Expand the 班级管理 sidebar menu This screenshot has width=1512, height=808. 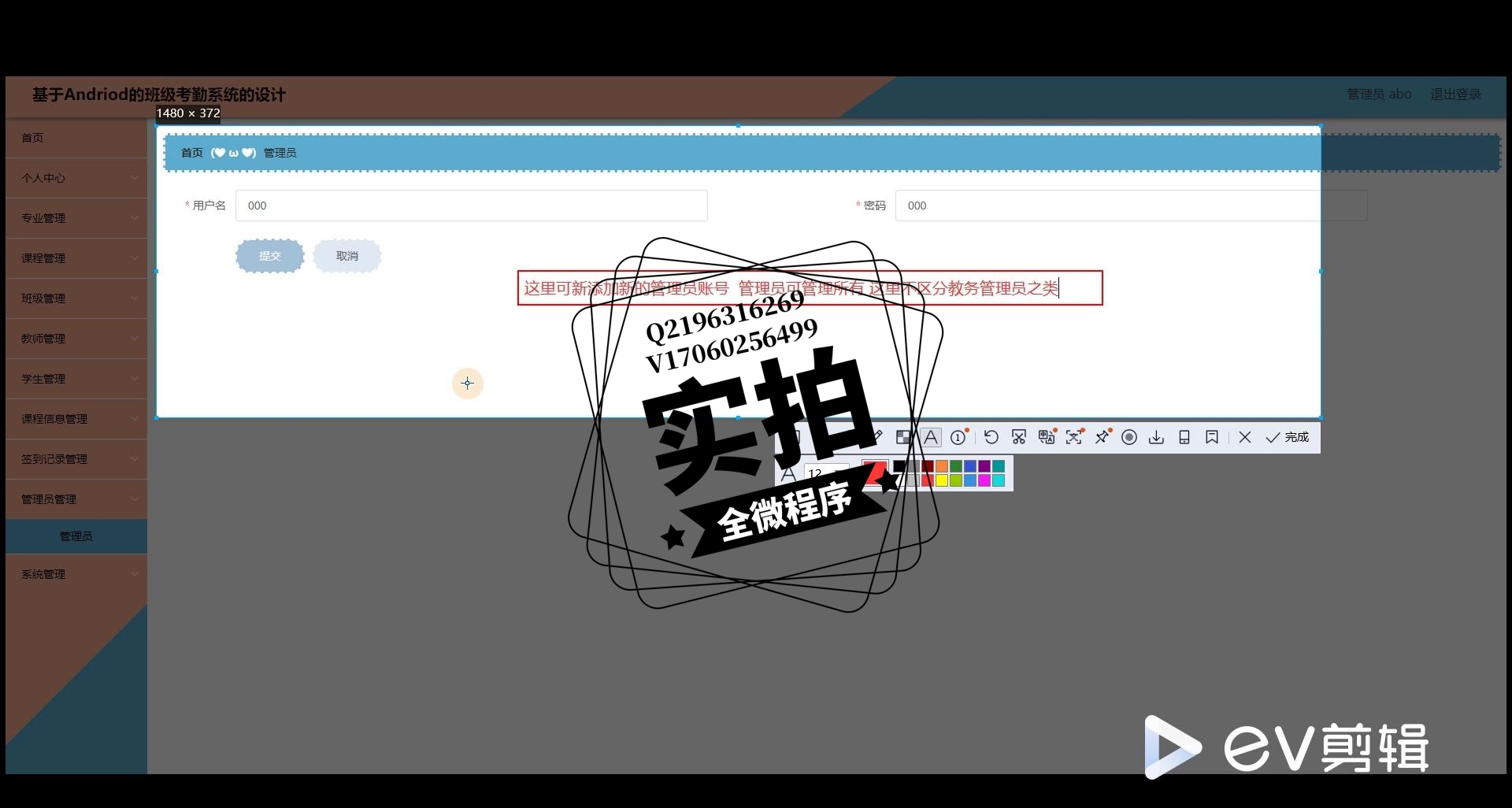coord(76,298)
